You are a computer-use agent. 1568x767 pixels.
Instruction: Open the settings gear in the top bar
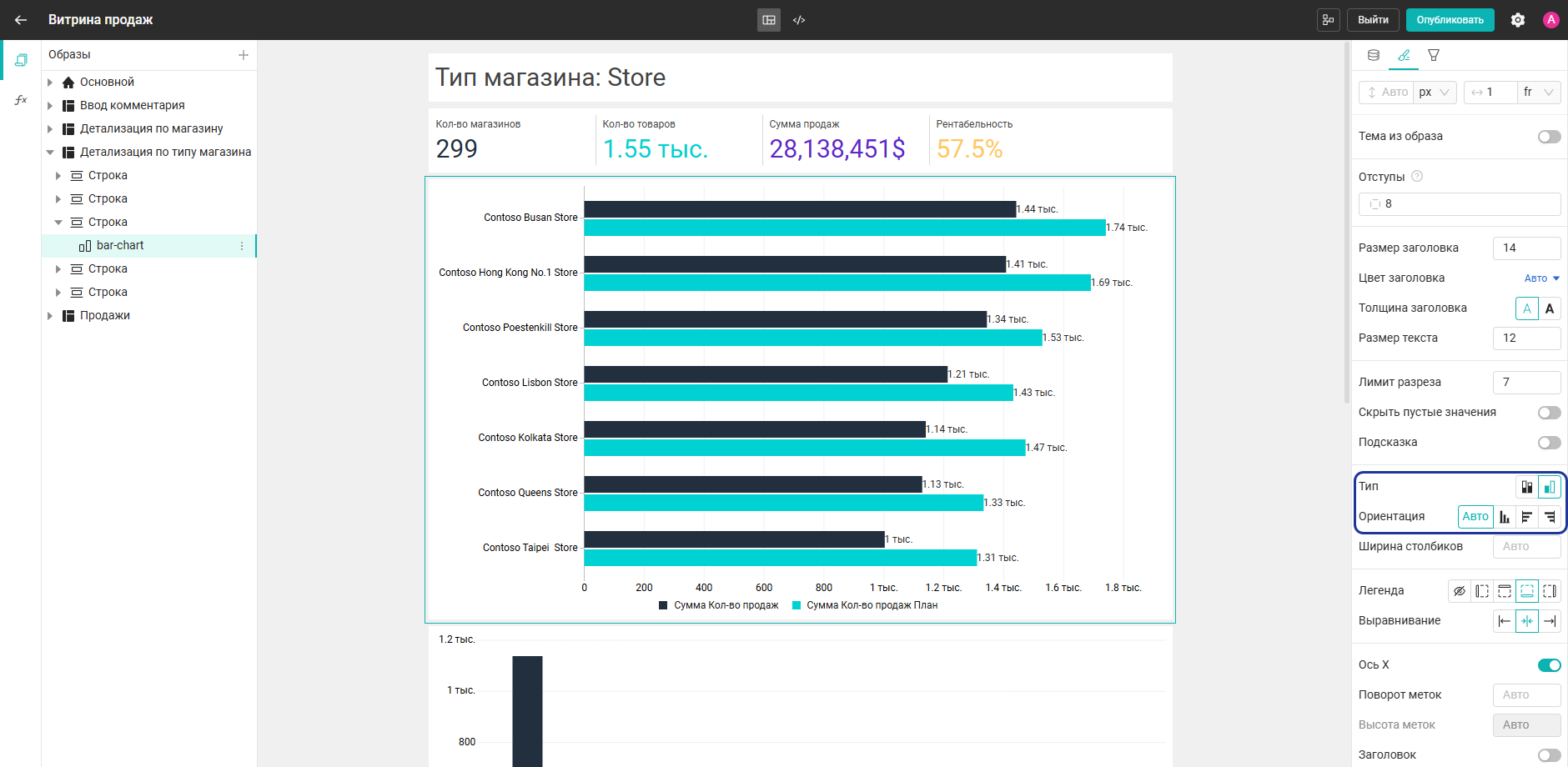[x=1518, y=20]
